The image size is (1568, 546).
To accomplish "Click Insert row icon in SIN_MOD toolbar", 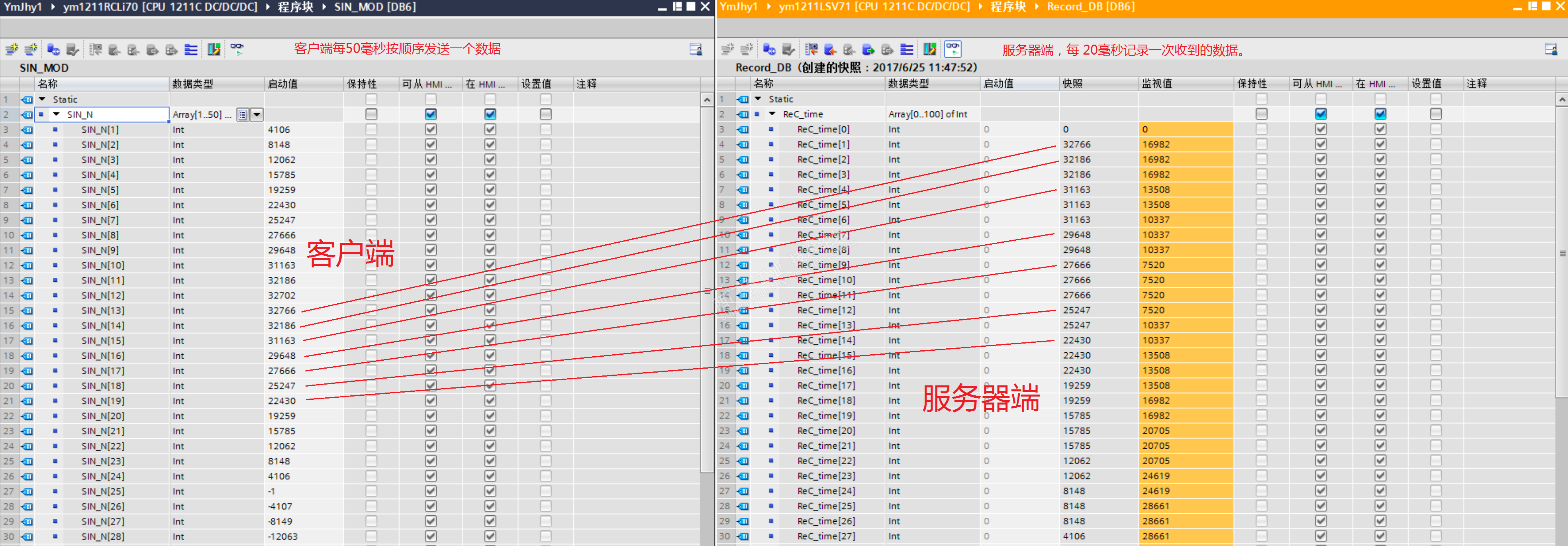I will click(11, 49).
